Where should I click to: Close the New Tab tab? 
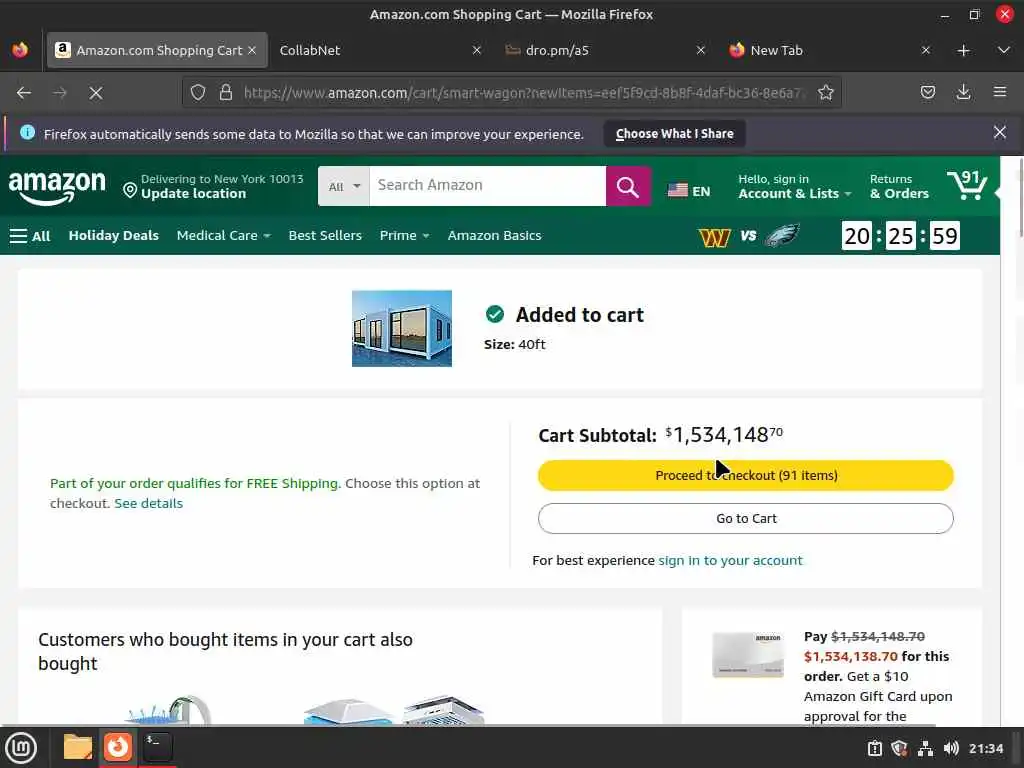[925, 50]
